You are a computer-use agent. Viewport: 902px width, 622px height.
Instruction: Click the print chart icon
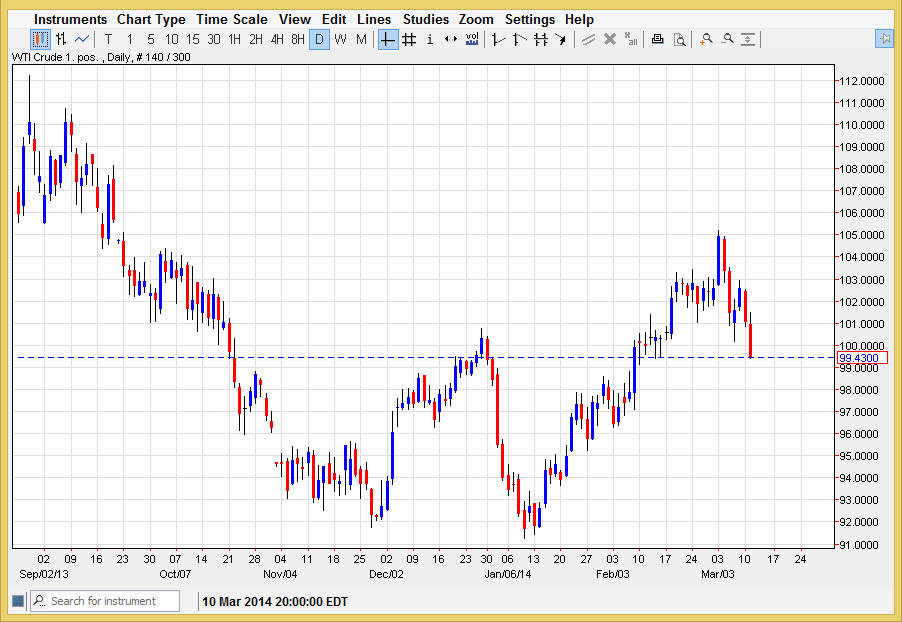click(657, 39)
